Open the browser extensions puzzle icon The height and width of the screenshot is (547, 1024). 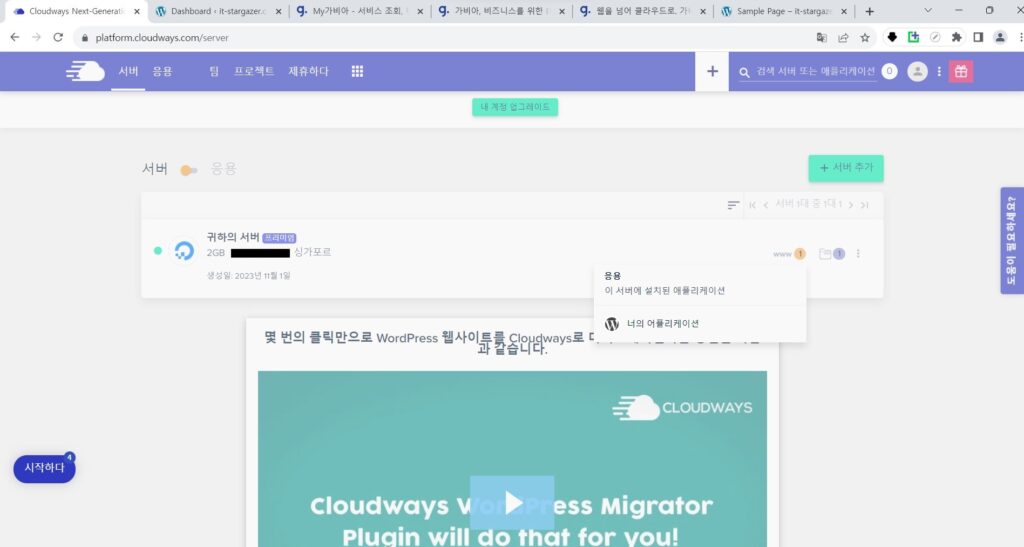tap(956, 37)
